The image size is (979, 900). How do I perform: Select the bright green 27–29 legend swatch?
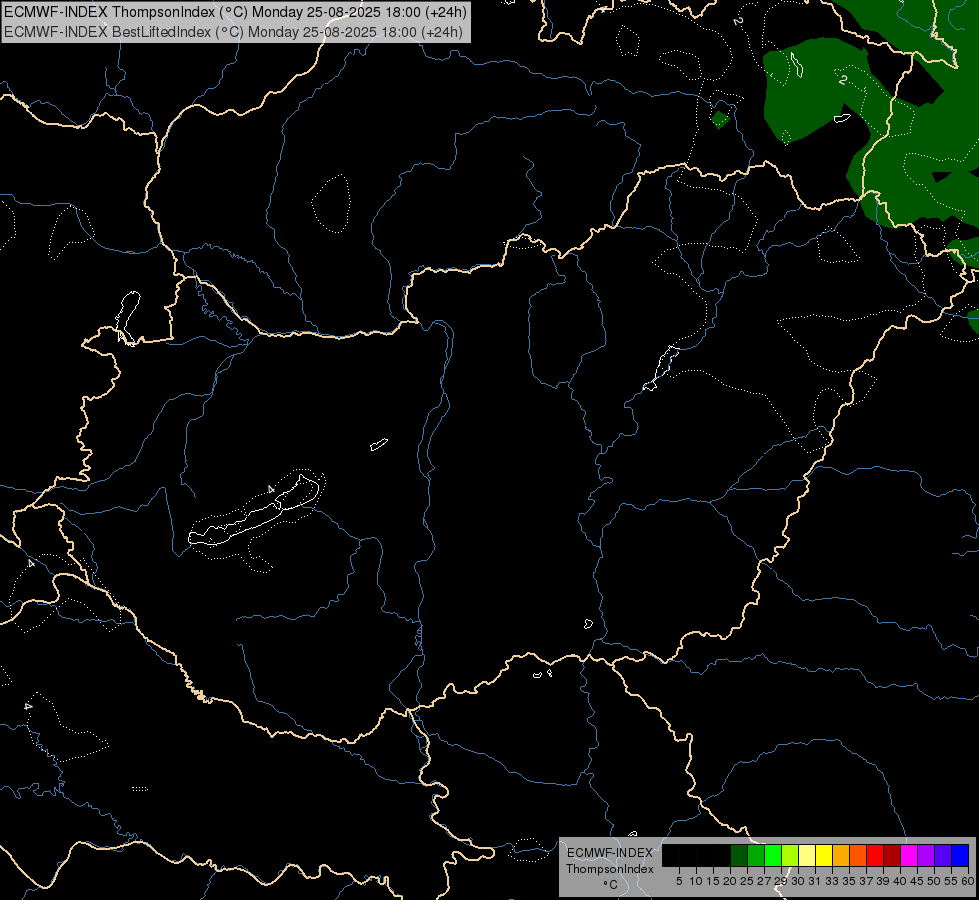(773, 856)
